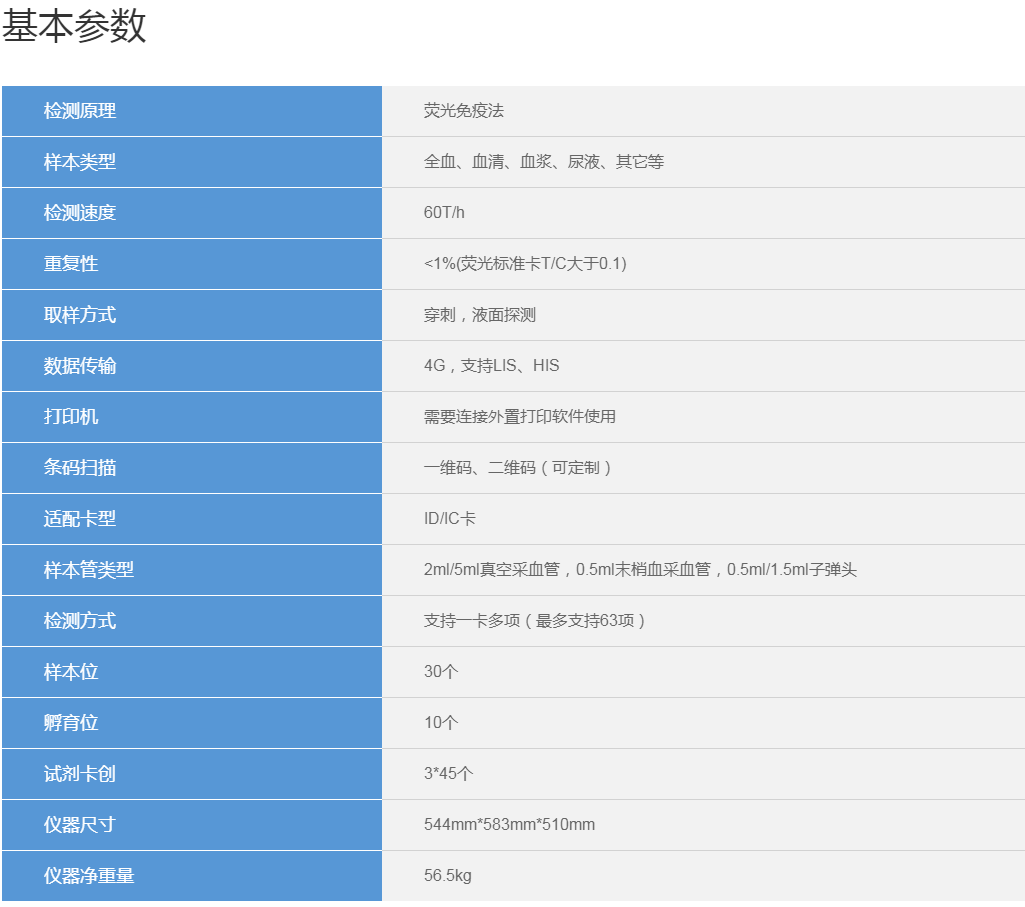Select the 仪器净重量 row label
1025x907 pixels.
pos(192,876)
